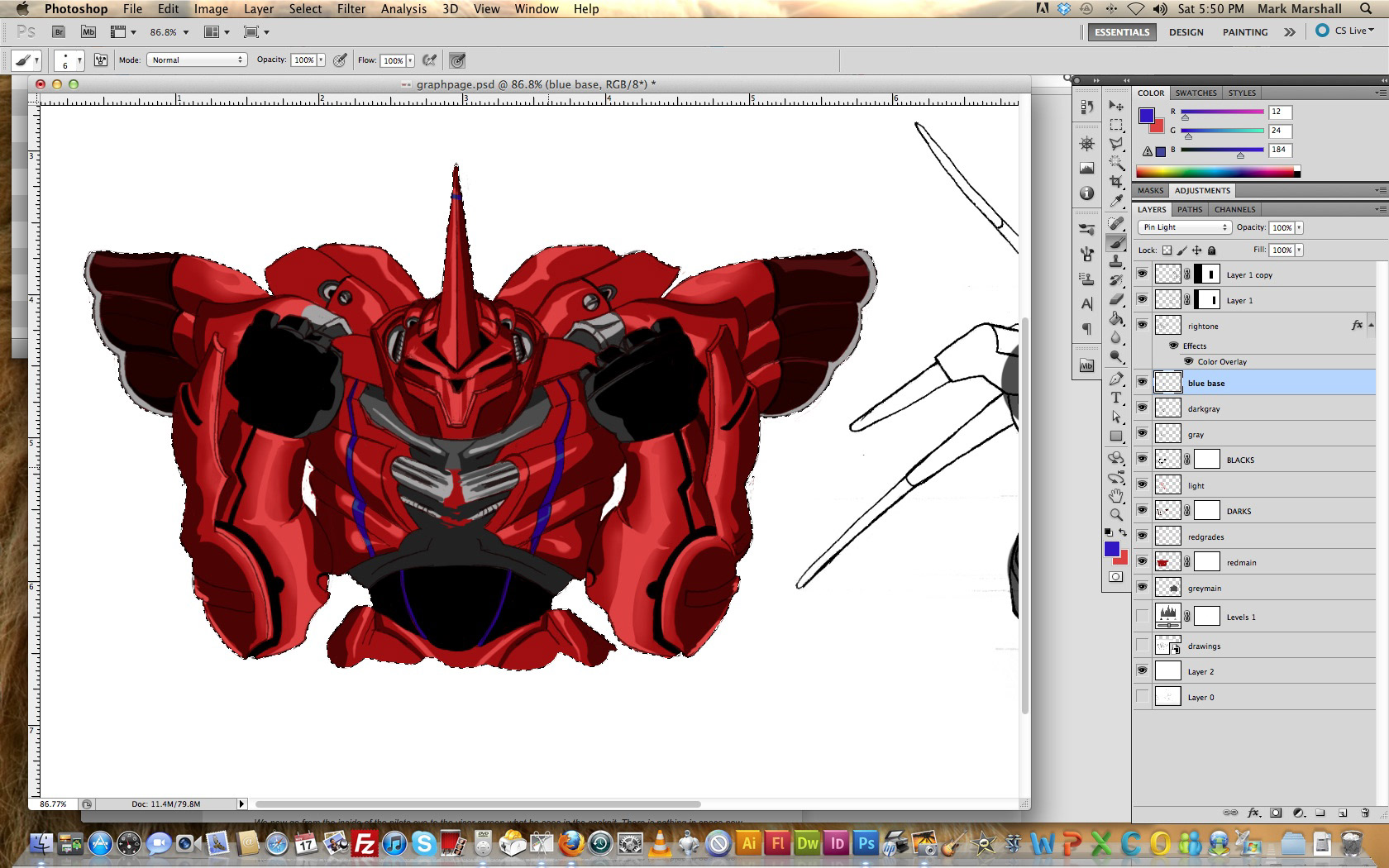Select the Magic Wand tool
Screen dimensions: 1389x868
1116,163
